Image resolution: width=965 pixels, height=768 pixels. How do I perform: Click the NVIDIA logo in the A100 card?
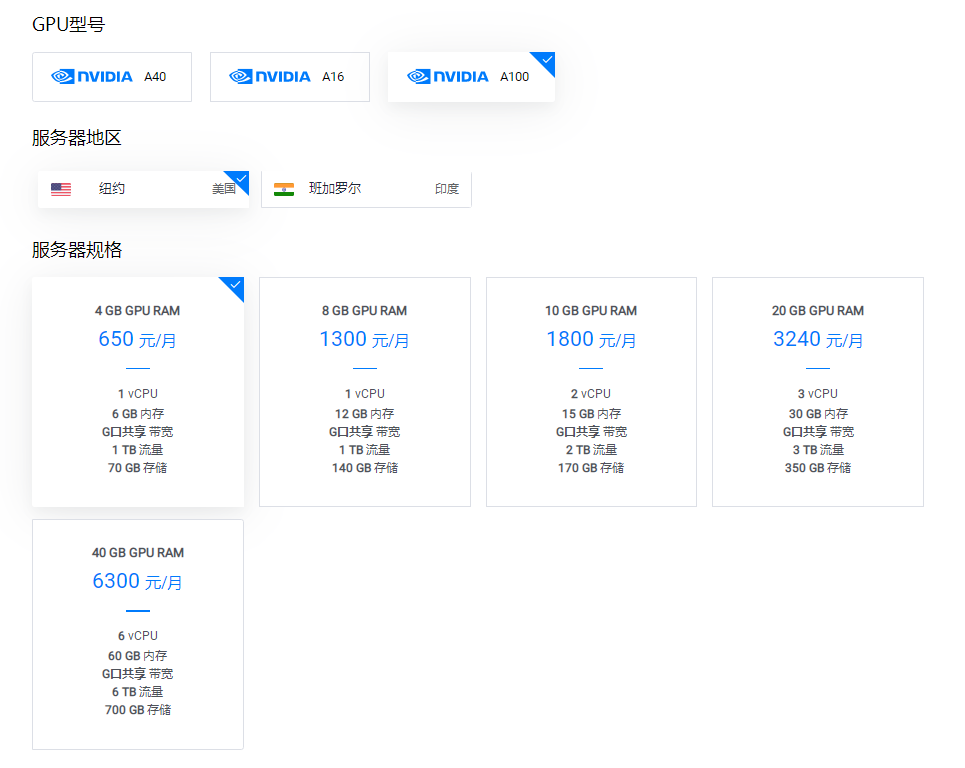tap(447, 76)
